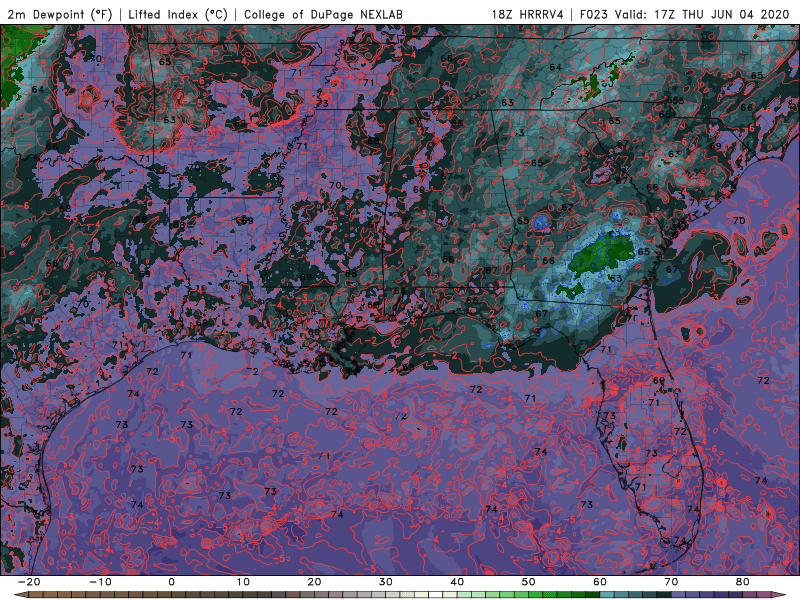Click the '50' label on the color scale
The width and height of the screenshot is (800, 600).
[x=529, y=582]
